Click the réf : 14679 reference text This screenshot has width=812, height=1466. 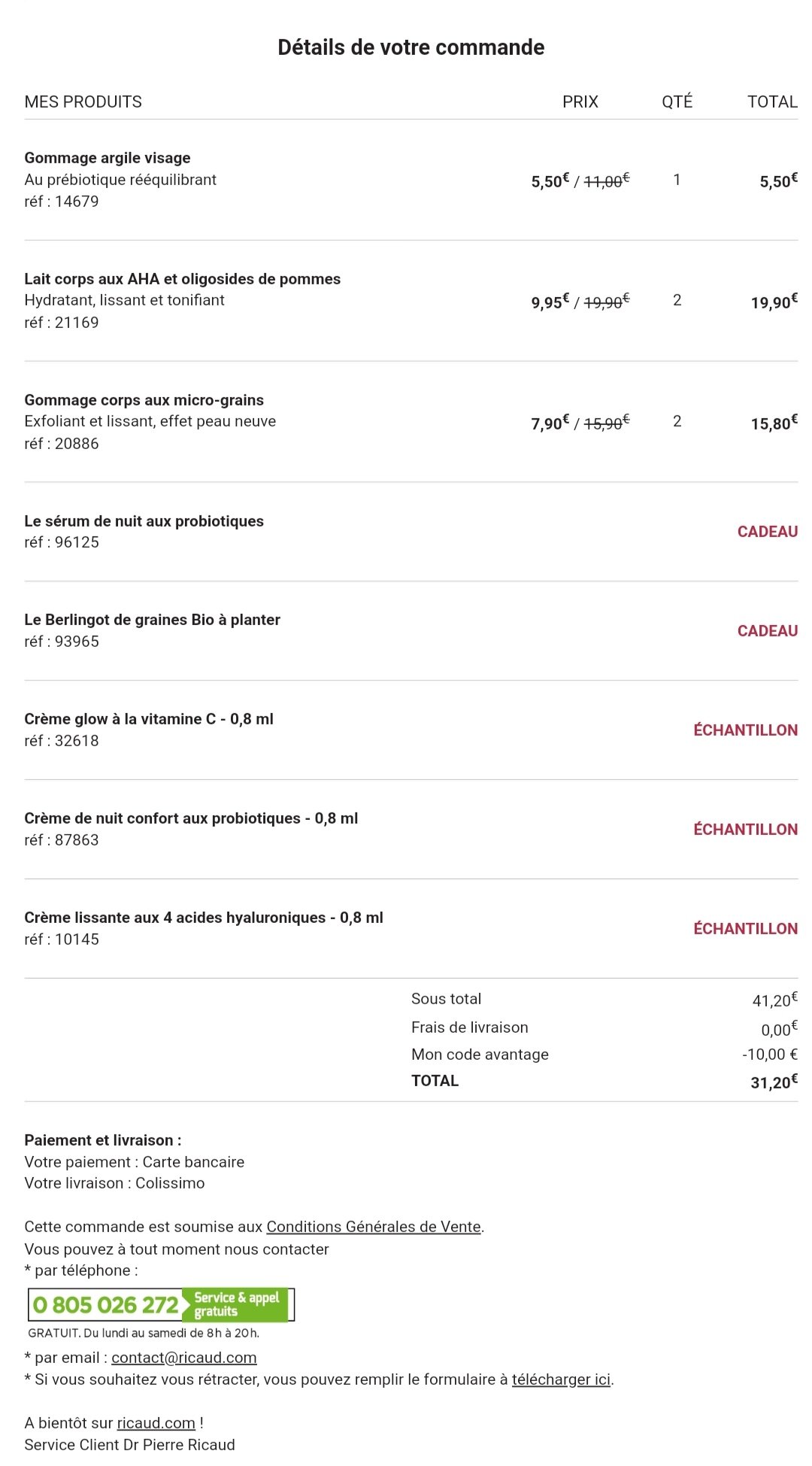pos(62,202)
